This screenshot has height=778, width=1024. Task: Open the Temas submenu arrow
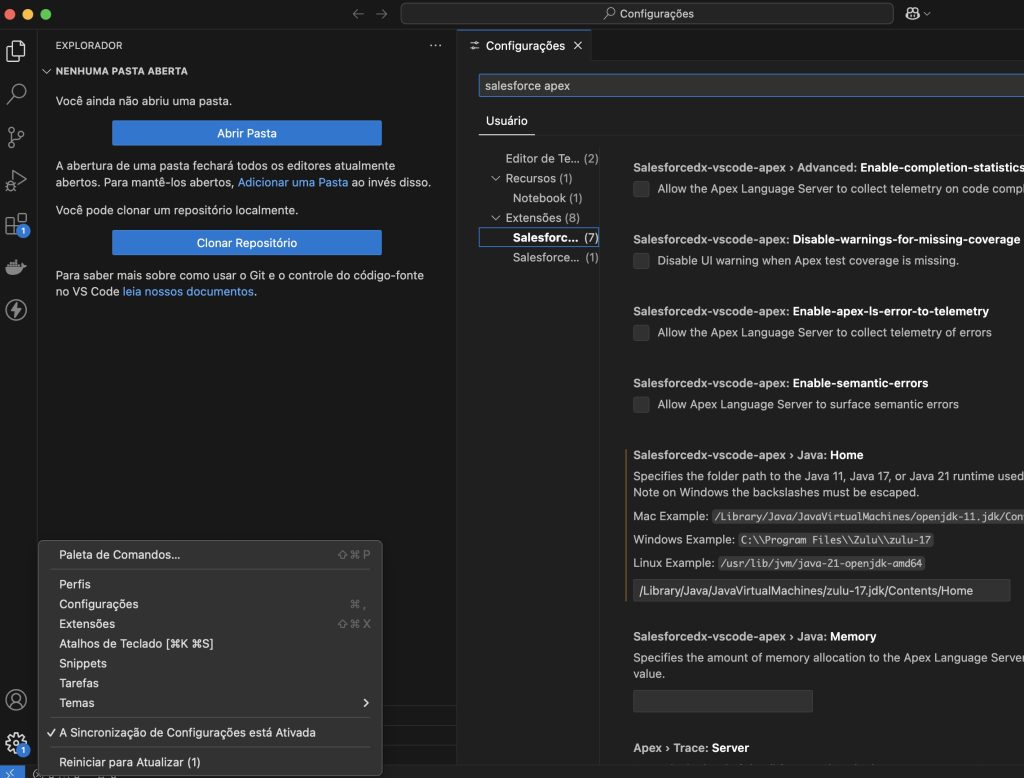tap(366, 703)
